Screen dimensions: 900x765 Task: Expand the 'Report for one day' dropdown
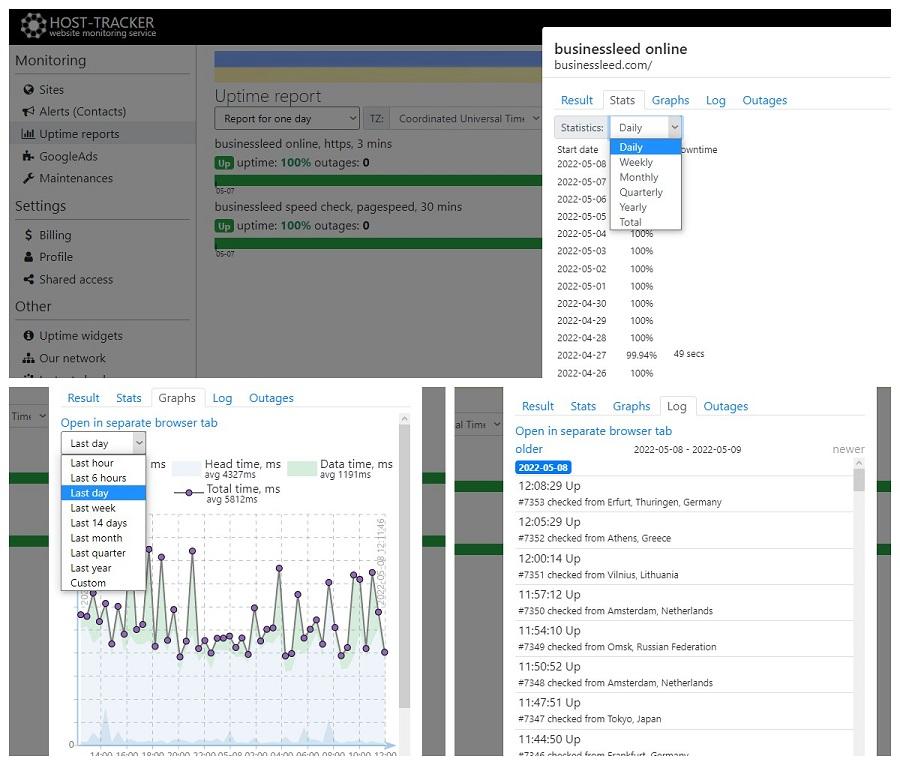tap(287, 119)
